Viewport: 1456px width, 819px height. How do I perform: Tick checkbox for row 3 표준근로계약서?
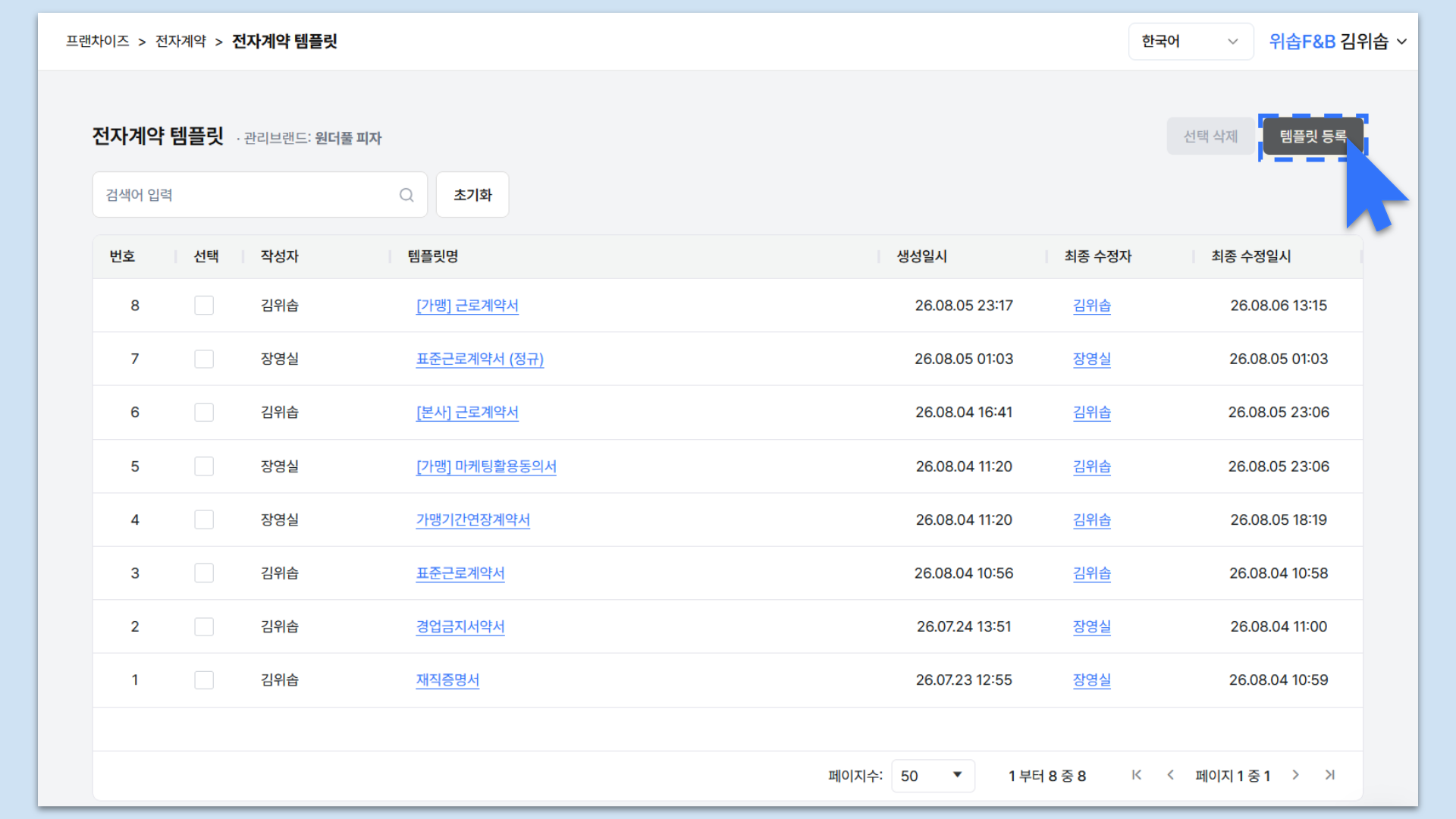tap(204, 573)
